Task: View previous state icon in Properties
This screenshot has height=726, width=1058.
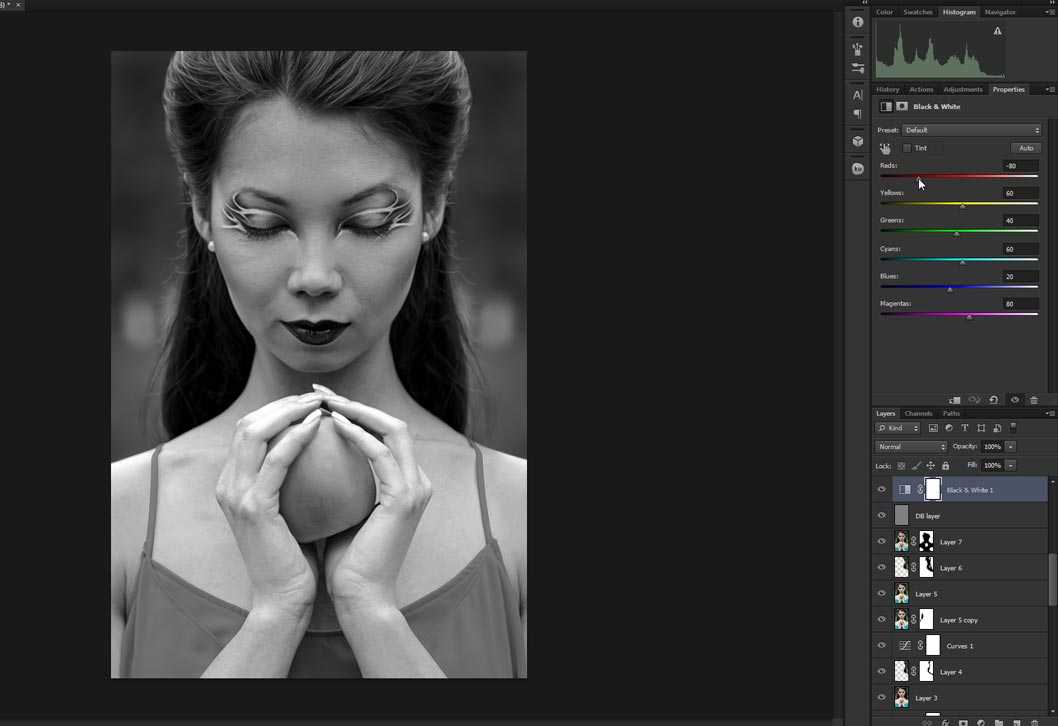Action: point(974,400)
